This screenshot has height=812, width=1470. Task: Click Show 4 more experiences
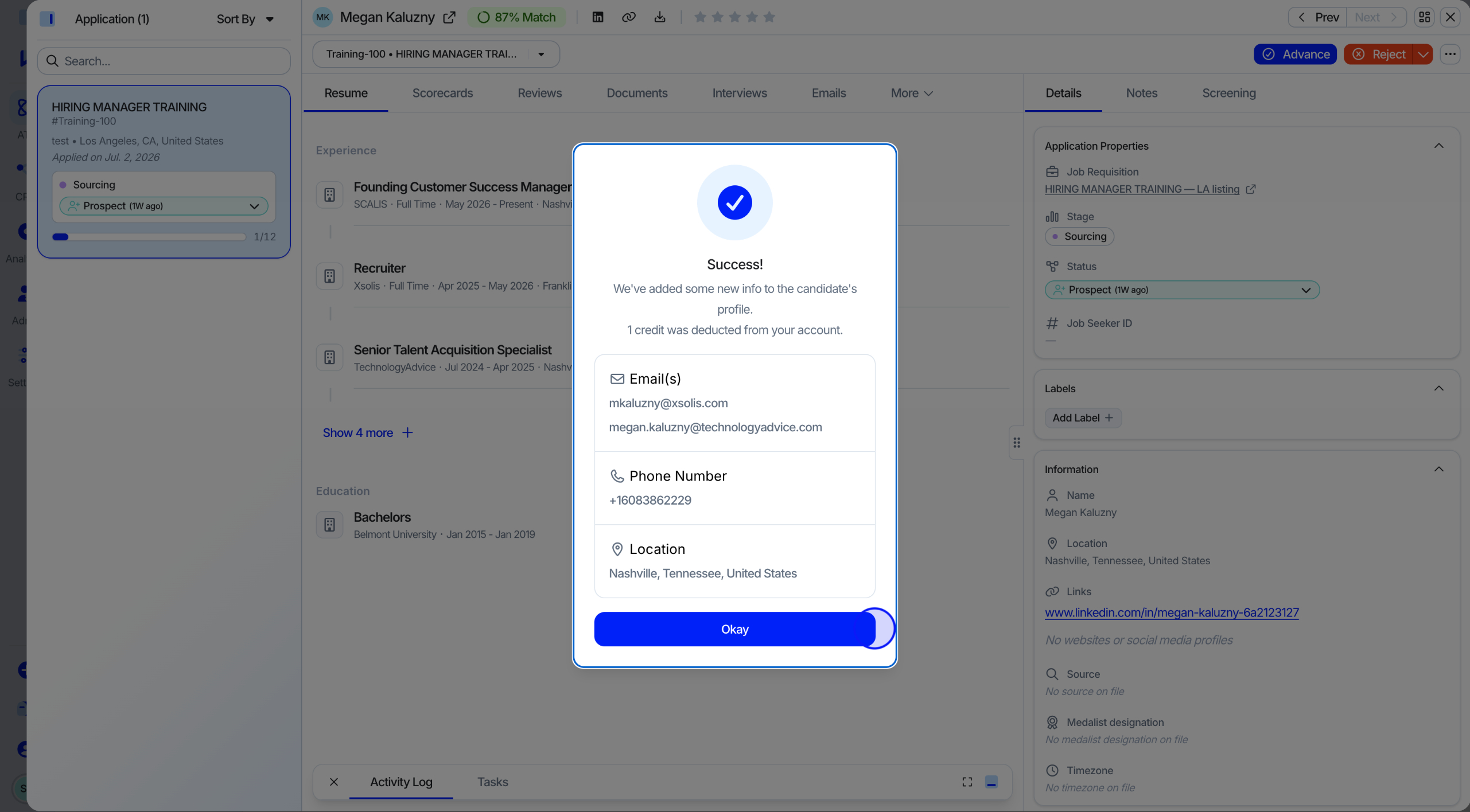367,432
